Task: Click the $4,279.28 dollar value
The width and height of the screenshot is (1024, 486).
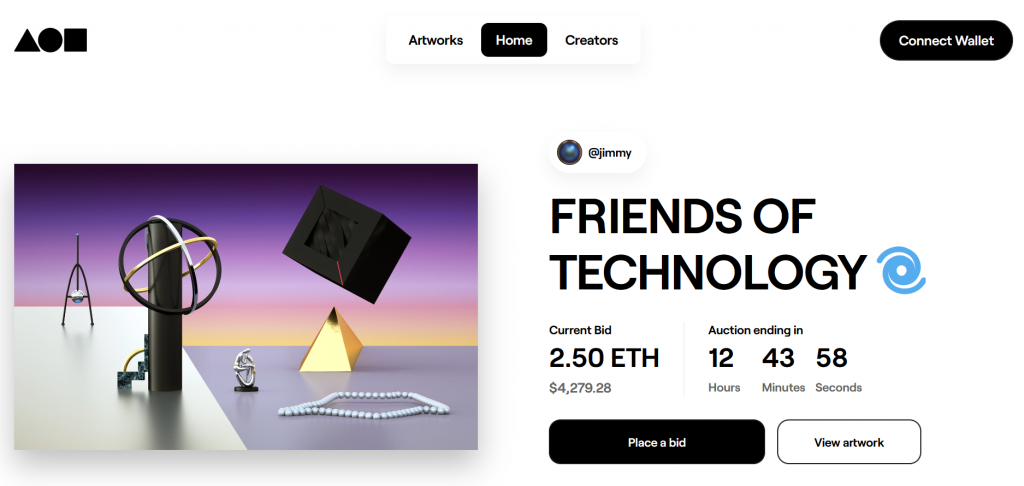Action: point(579,387)
